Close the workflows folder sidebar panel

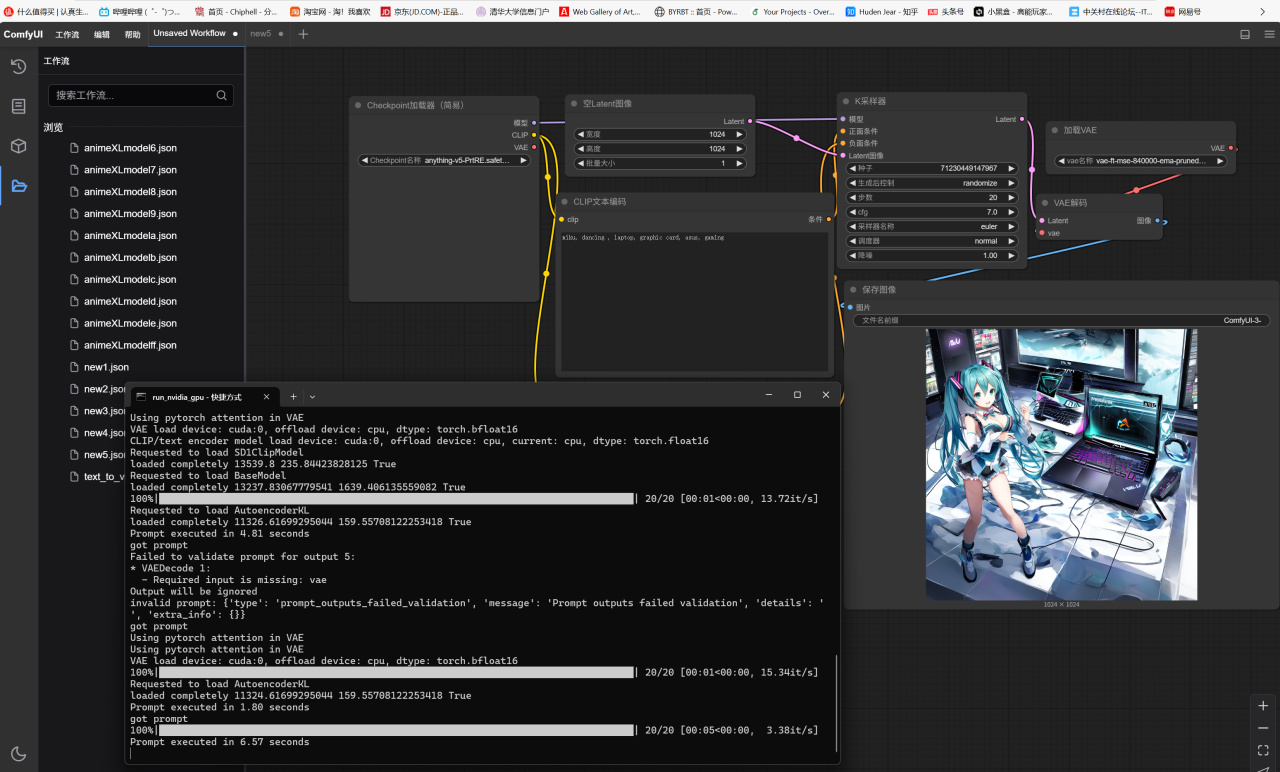(x=18, y=186)
